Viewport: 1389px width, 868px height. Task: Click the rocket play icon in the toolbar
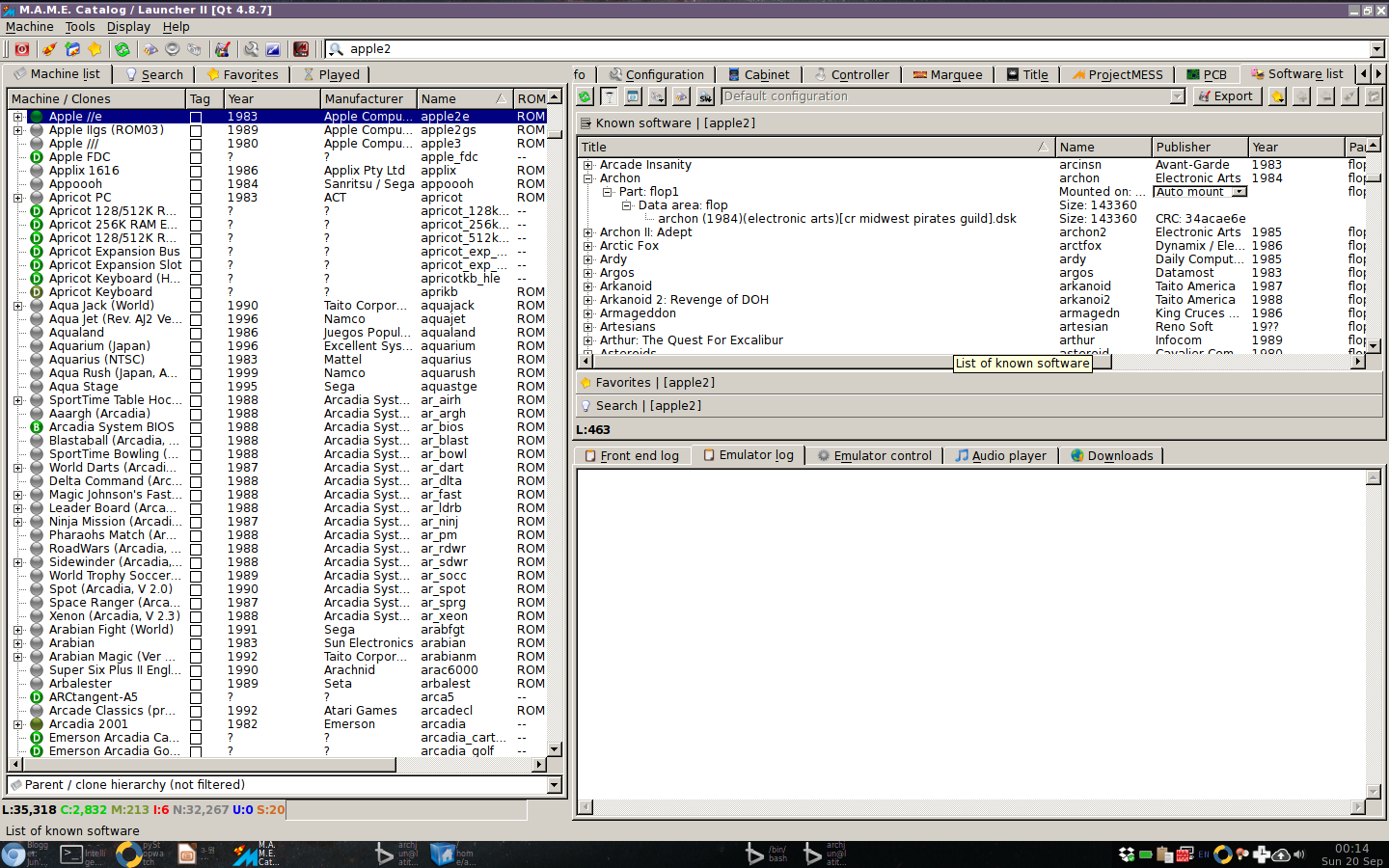tap(48, 49)
